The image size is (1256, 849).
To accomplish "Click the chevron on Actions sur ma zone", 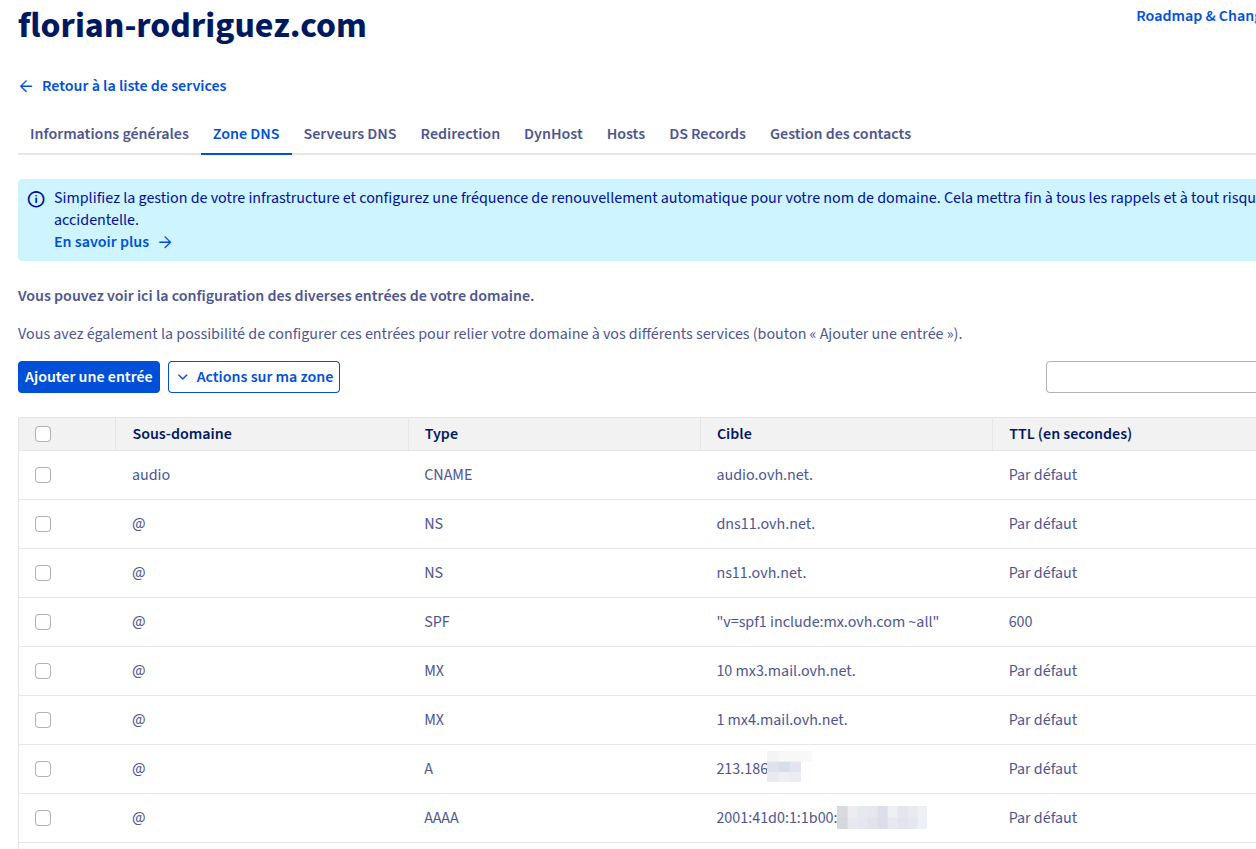I will point(182,377).
